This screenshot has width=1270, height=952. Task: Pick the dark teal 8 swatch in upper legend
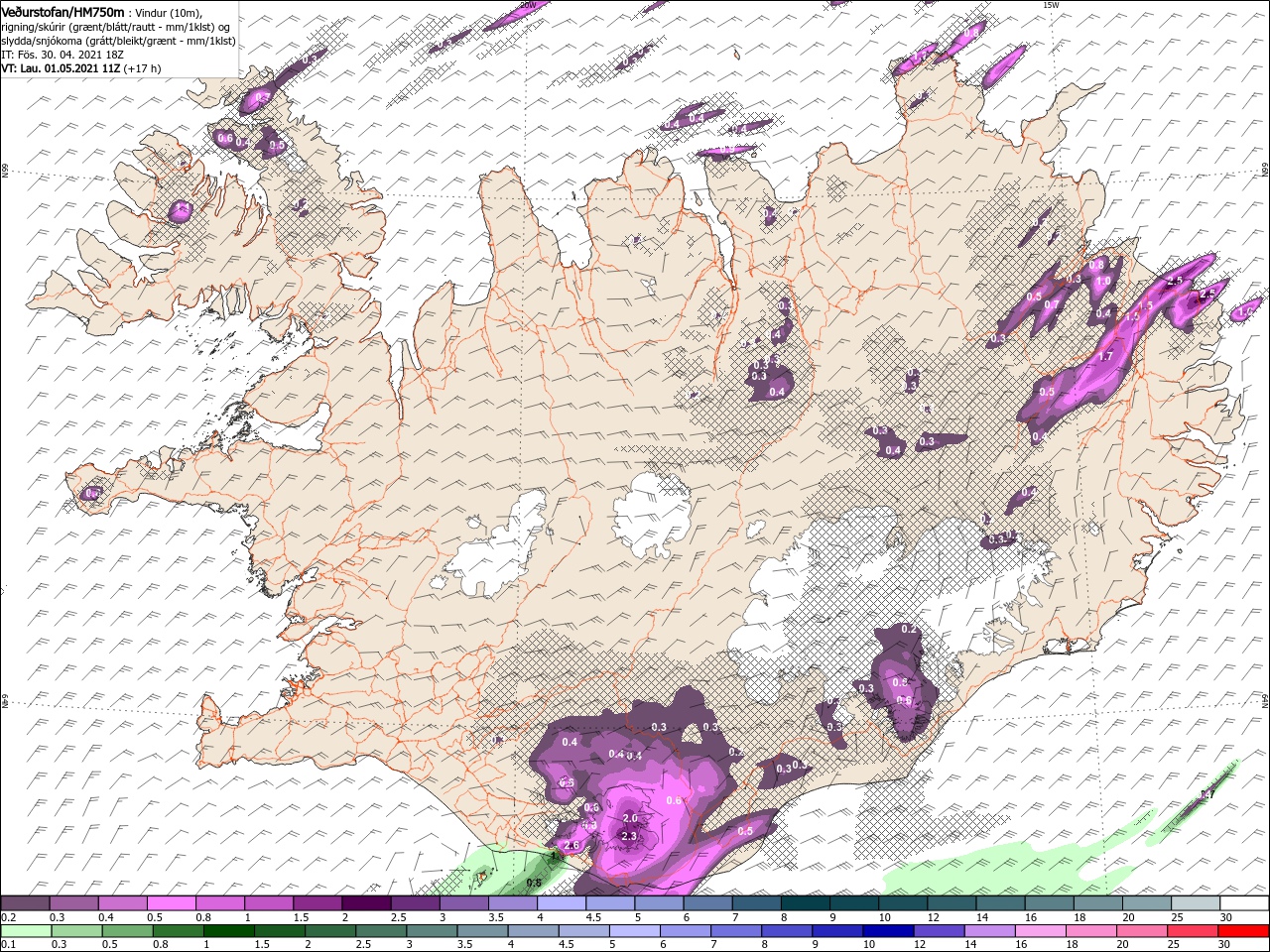[804, 903]
